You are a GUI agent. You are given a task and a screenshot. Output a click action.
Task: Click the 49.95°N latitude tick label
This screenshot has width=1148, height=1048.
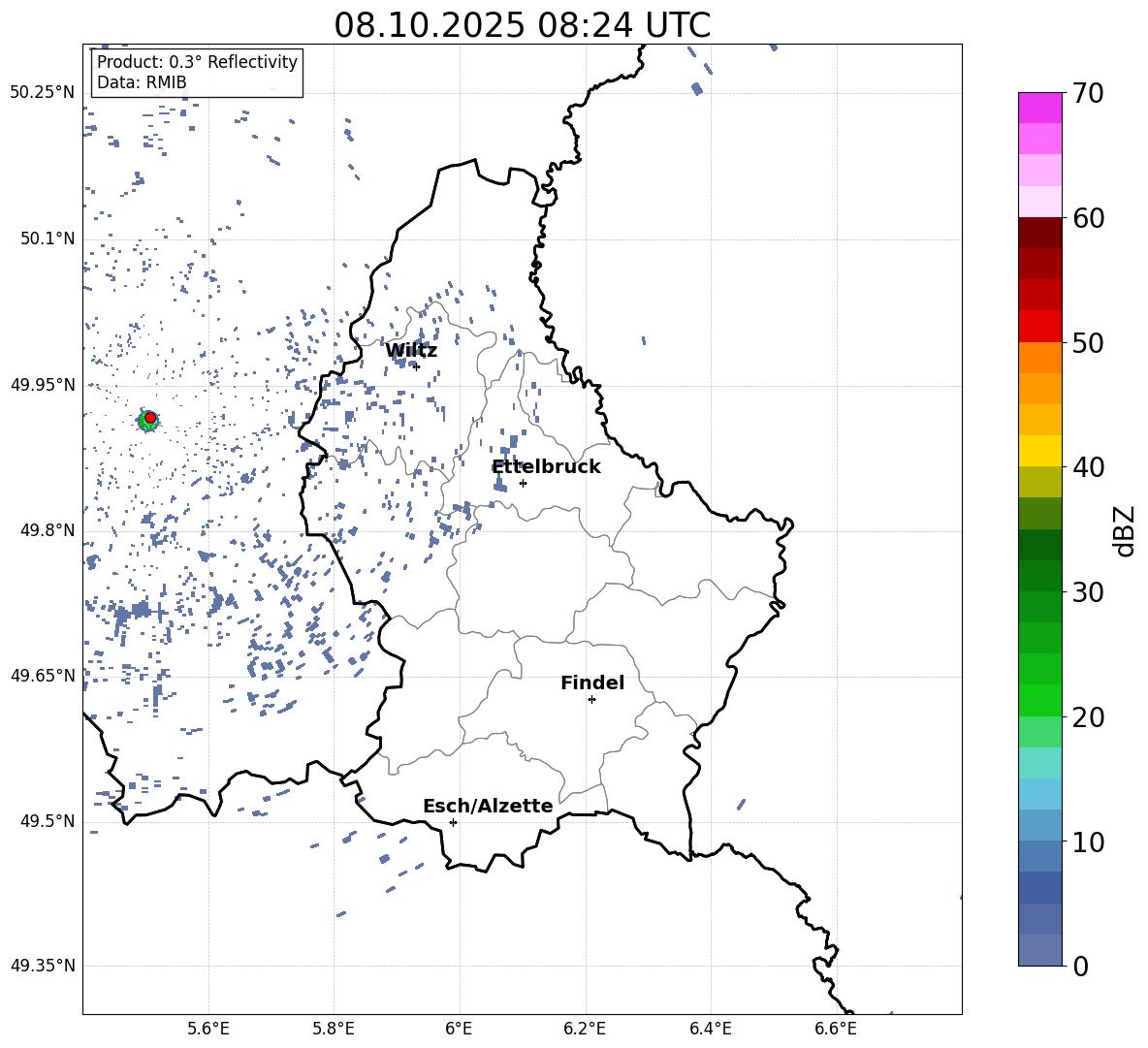[x=43, y=385]
